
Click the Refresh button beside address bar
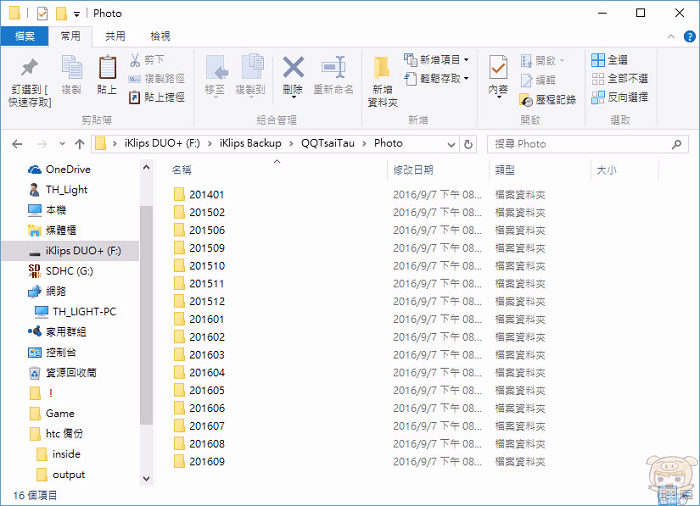click(x=468, y=144)
